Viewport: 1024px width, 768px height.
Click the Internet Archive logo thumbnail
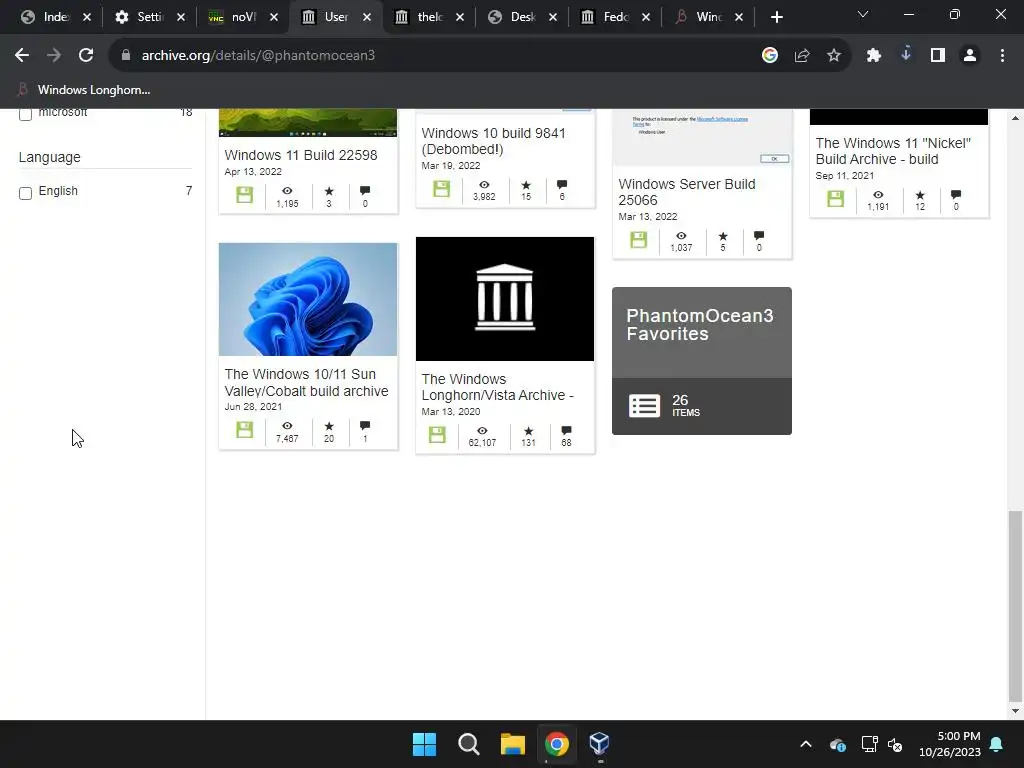coord(505,298)
